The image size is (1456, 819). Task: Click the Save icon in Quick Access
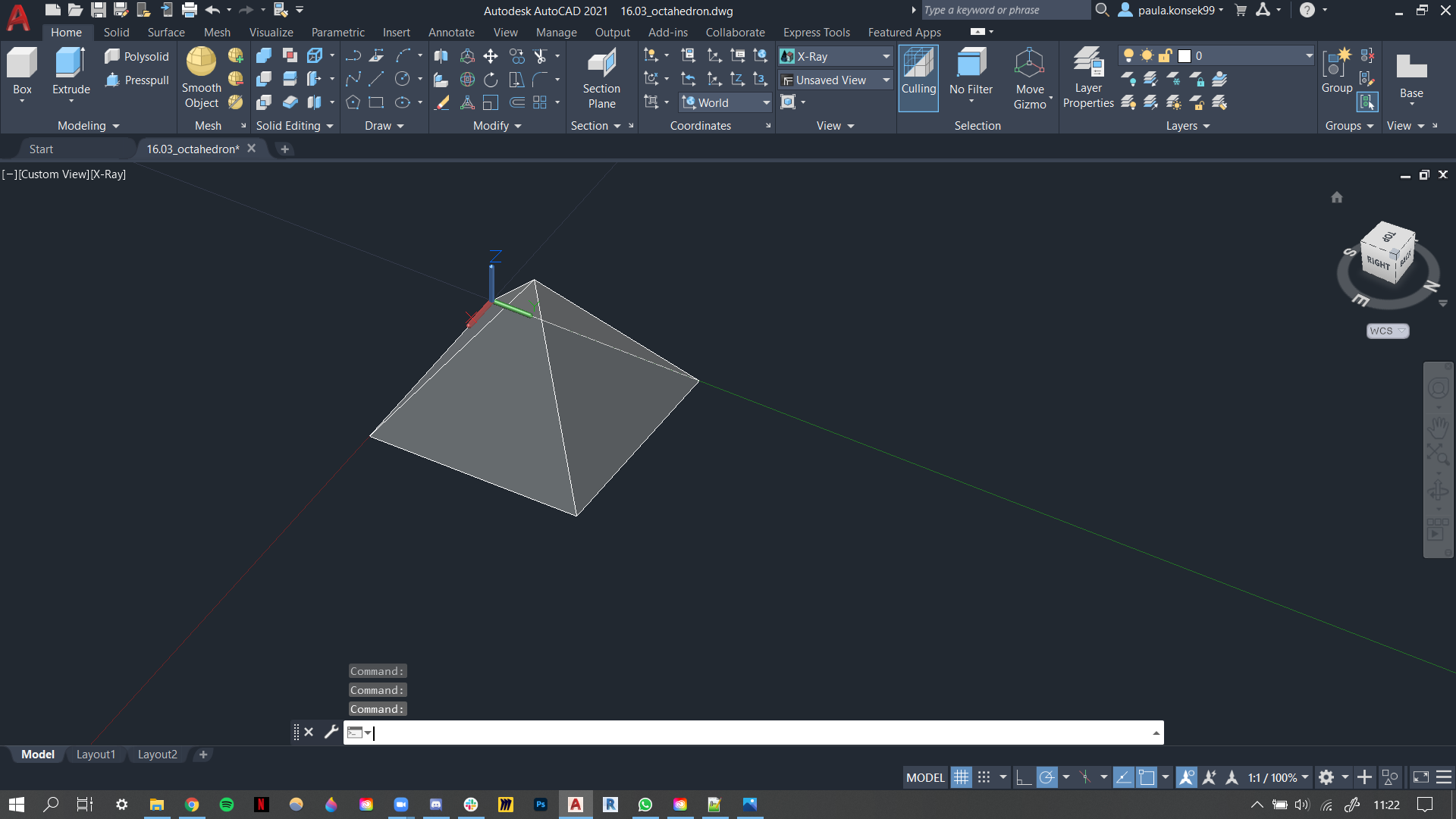tap(99, 10)
